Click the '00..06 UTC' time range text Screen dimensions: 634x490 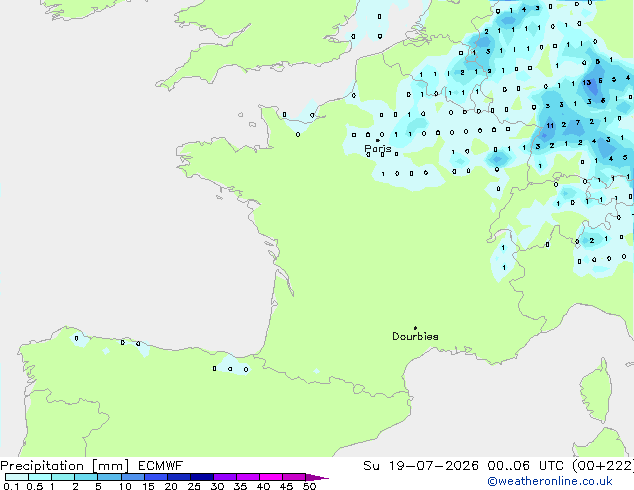click(x=525, y=466)
